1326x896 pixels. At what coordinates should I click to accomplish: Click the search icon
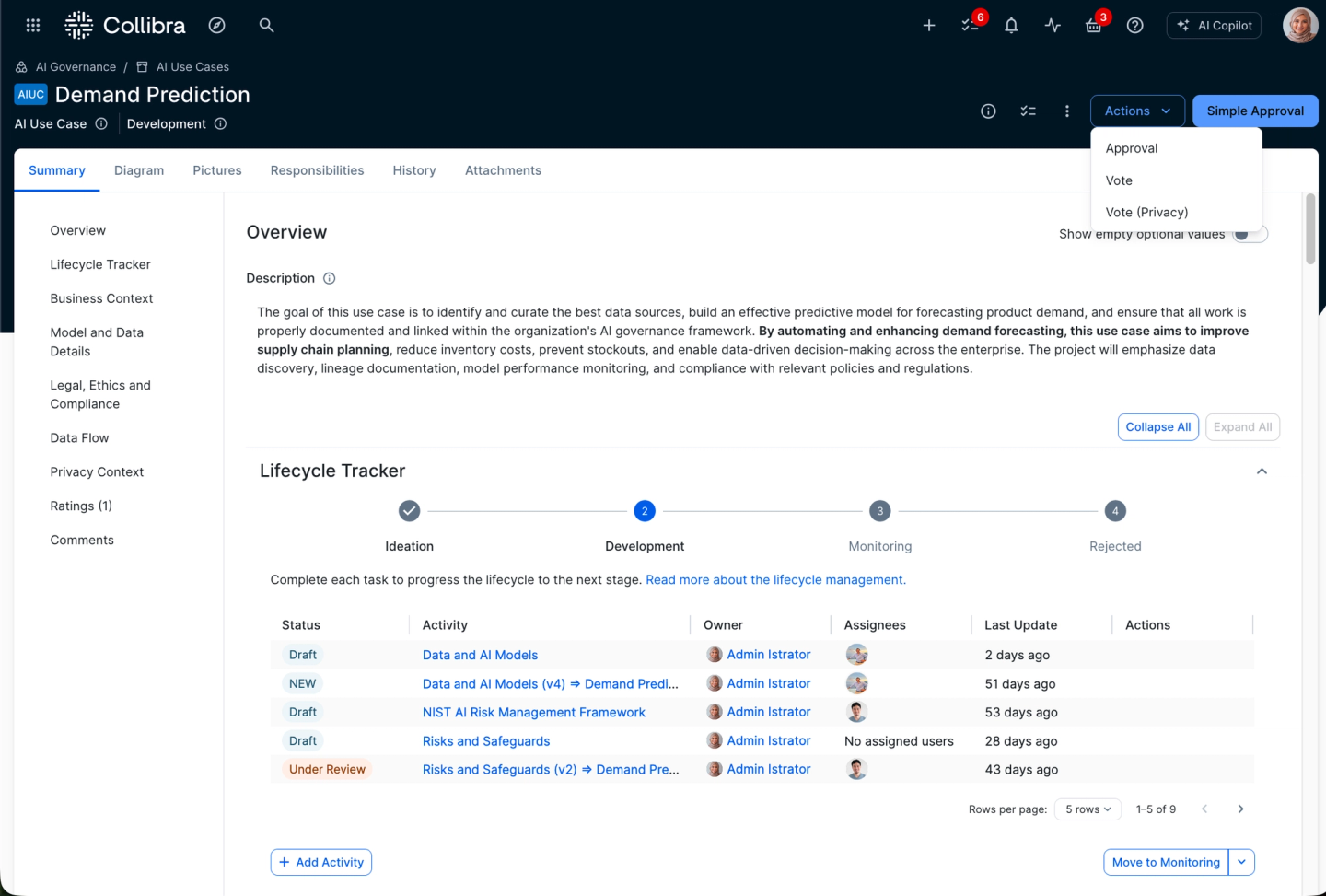coord(266,25)
